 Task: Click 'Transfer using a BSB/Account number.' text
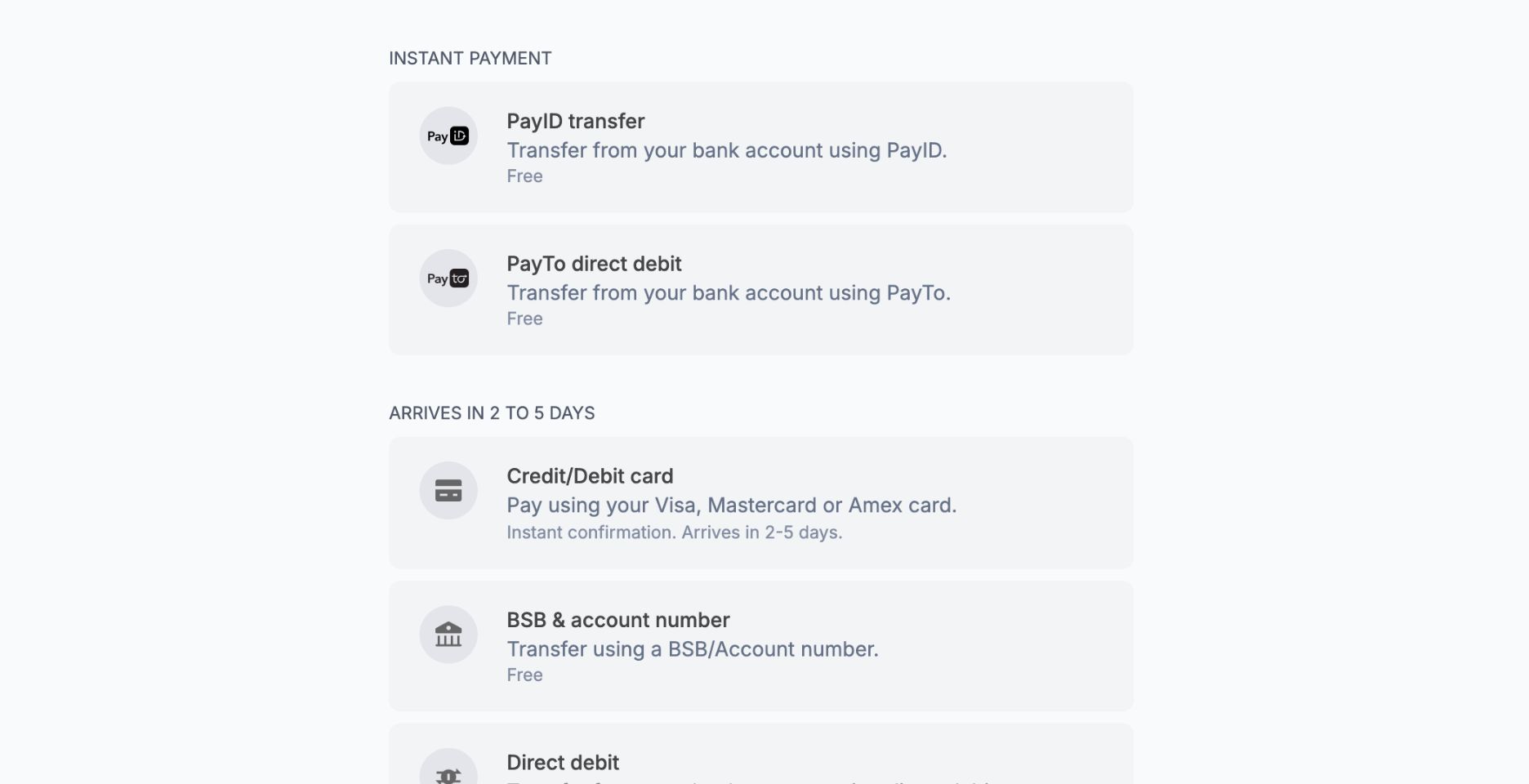click(693, 649)
